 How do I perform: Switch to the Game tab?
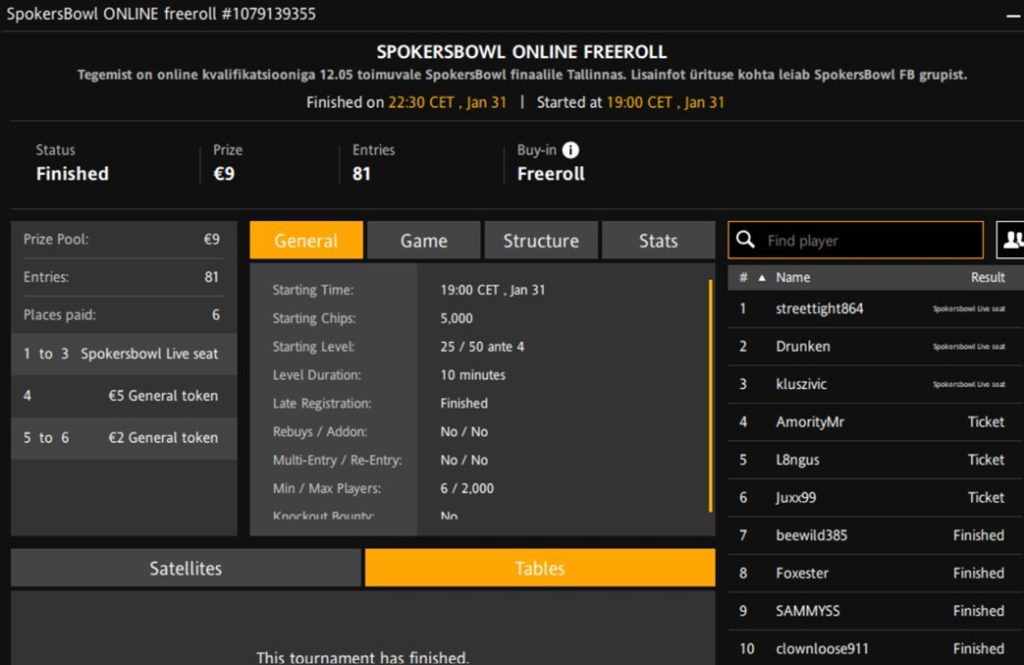coord(424,241)
